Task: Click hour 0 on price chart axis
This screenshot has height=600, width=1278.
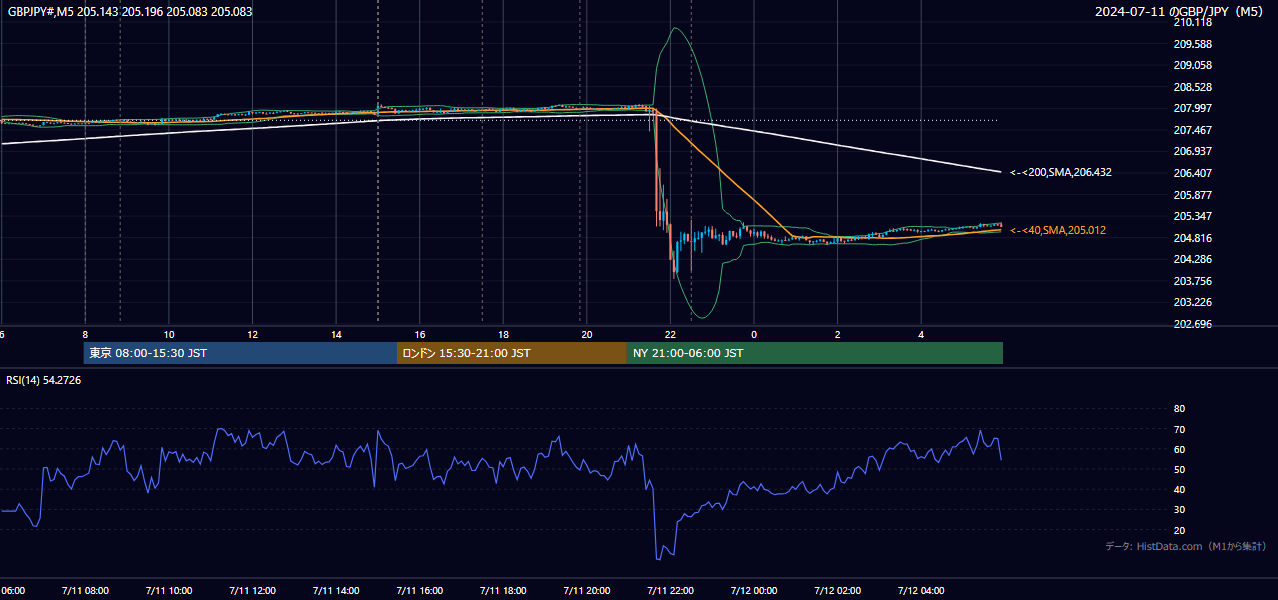Action: pos(754,334)
